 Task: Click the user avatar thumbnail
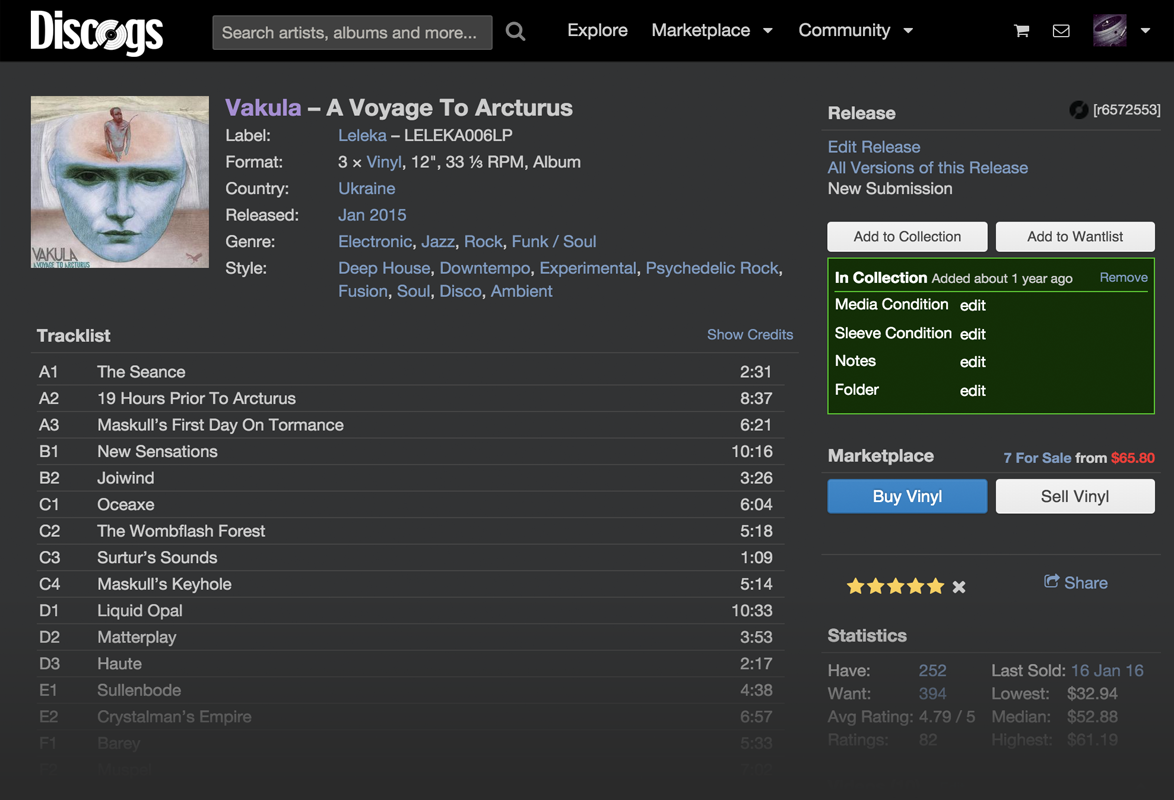click(x=1110, y=31)
